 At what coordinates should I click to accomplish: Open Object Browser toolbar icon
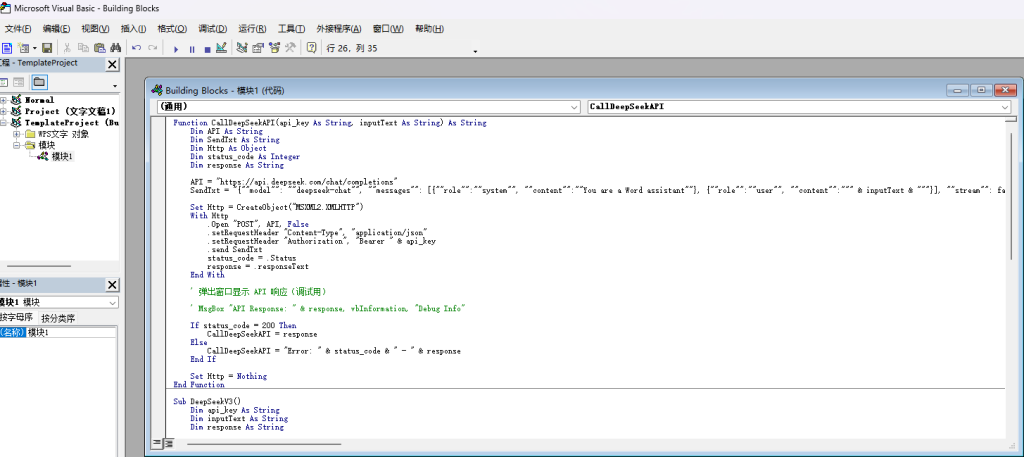pyautogui.click(x=274, y=48)
